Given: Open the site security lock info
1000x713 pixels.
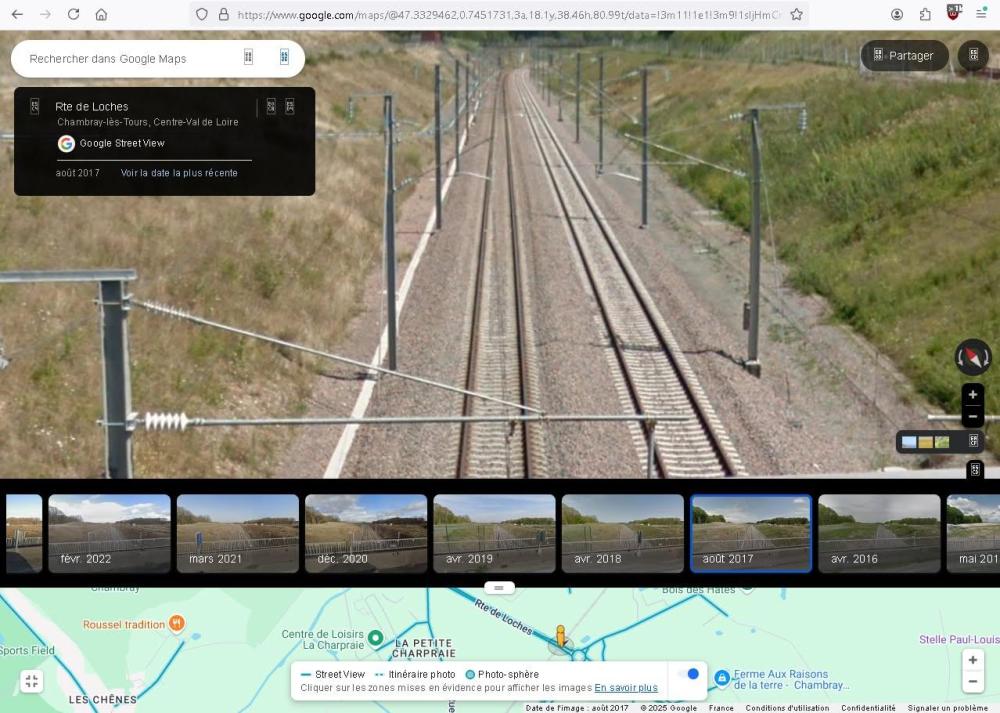Looking at the screenshot, I should pyautogui.click(x=223, y=14).
